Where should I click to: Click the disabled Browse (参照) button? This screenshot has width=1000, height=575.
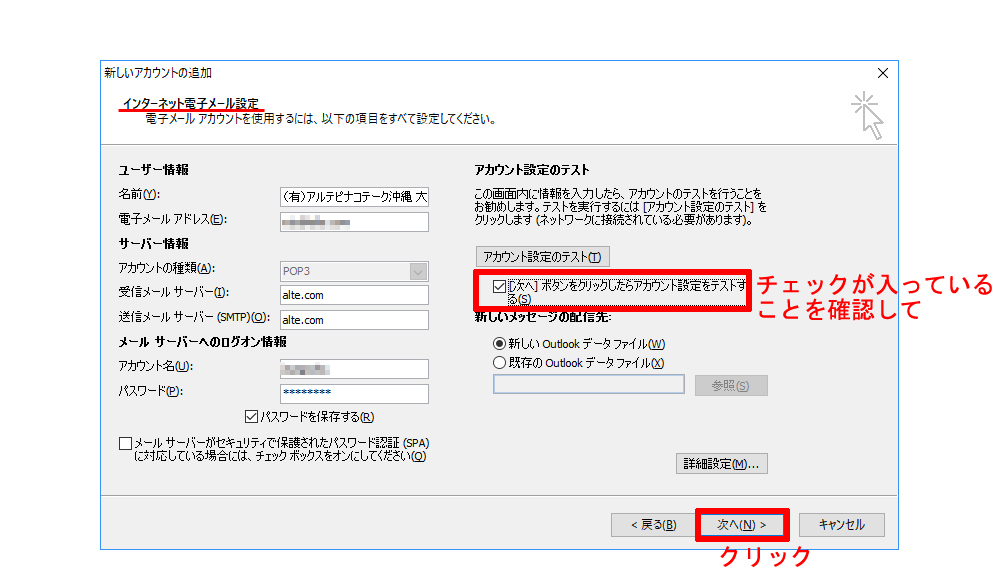pos(731,386)
